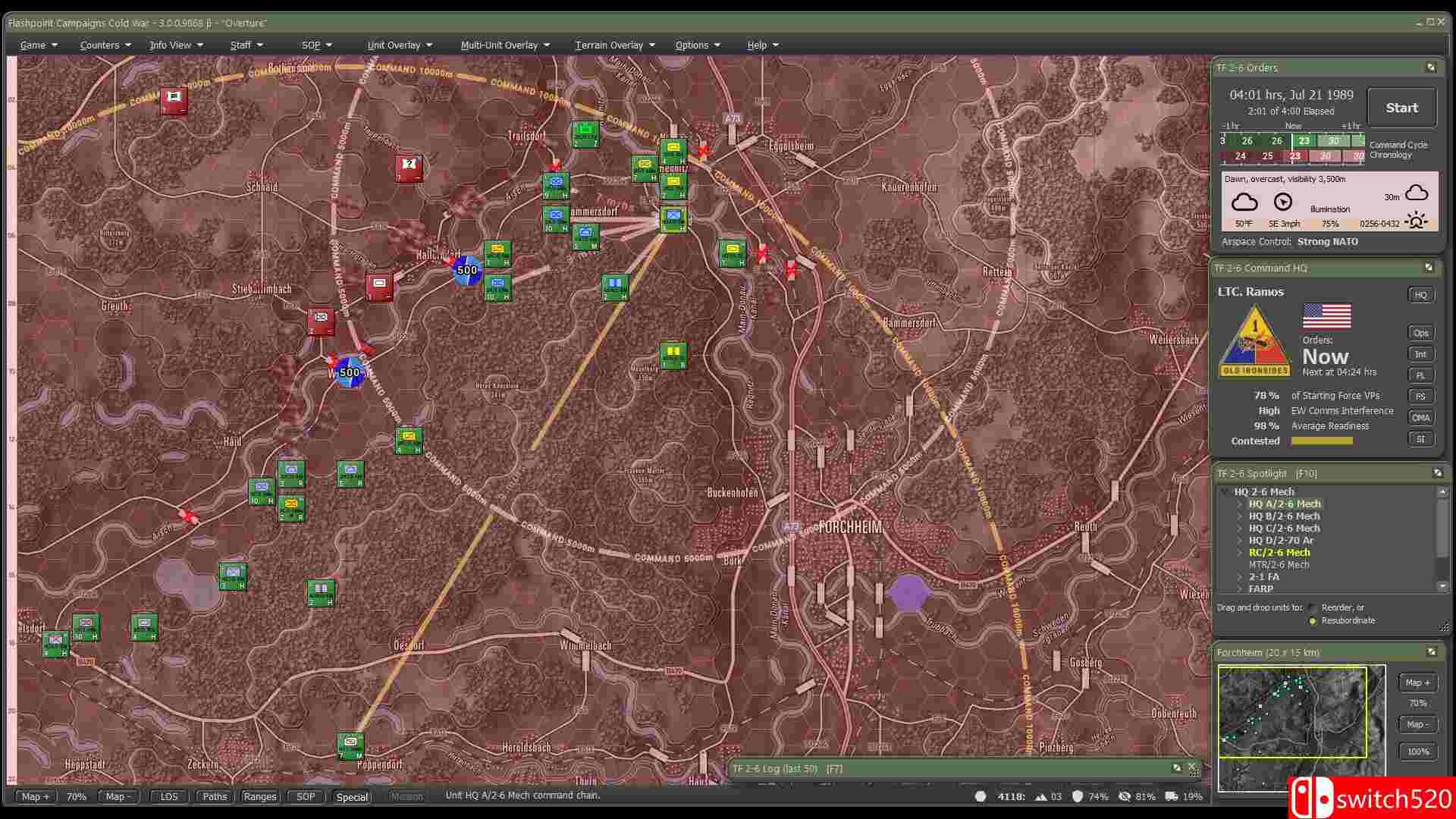Image resolution: width=1456 pixels, height=819 pixels.
Task: Select the Ops staff icon
Action: pyautogui.click(x=1420, y=332)
